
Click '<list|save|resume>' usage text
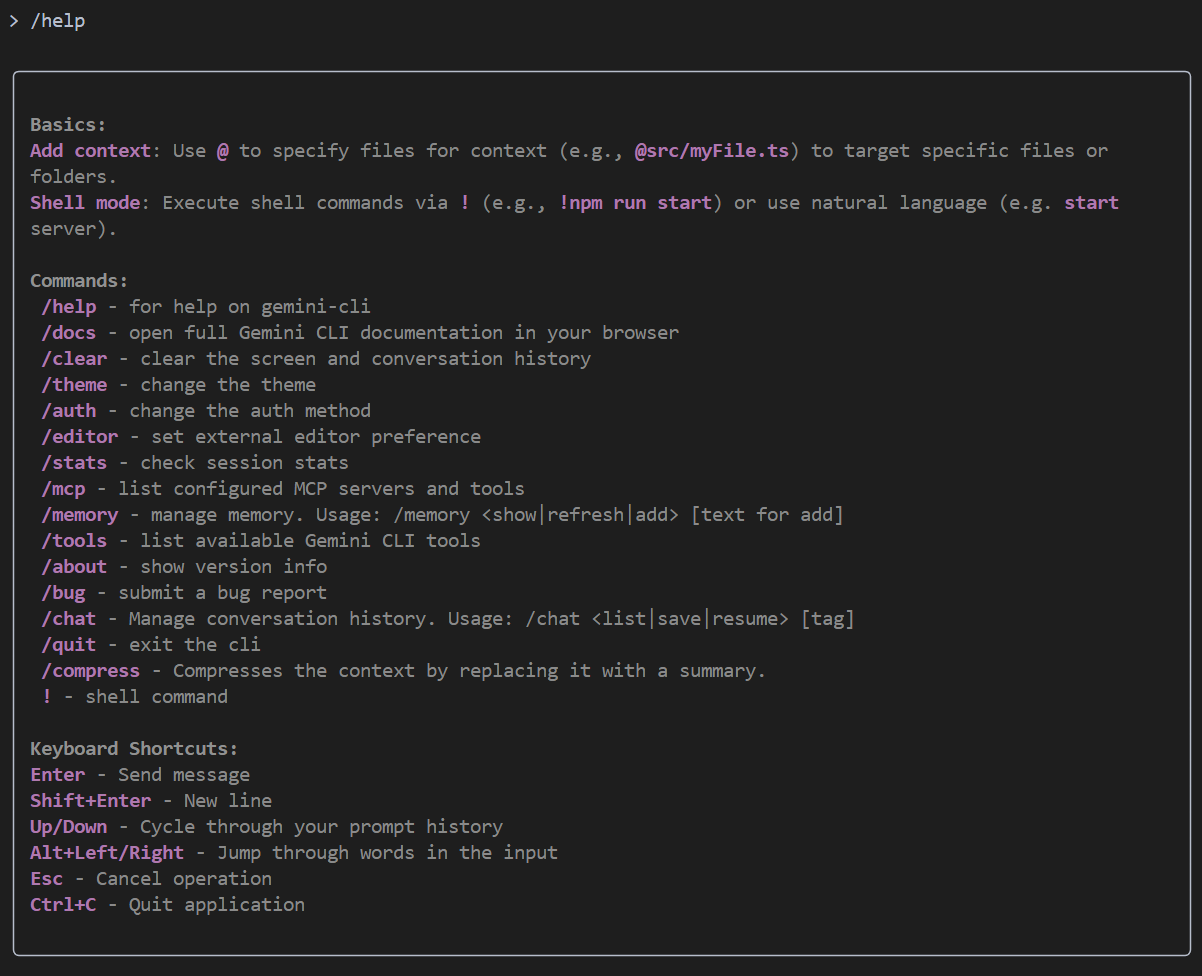690,619
